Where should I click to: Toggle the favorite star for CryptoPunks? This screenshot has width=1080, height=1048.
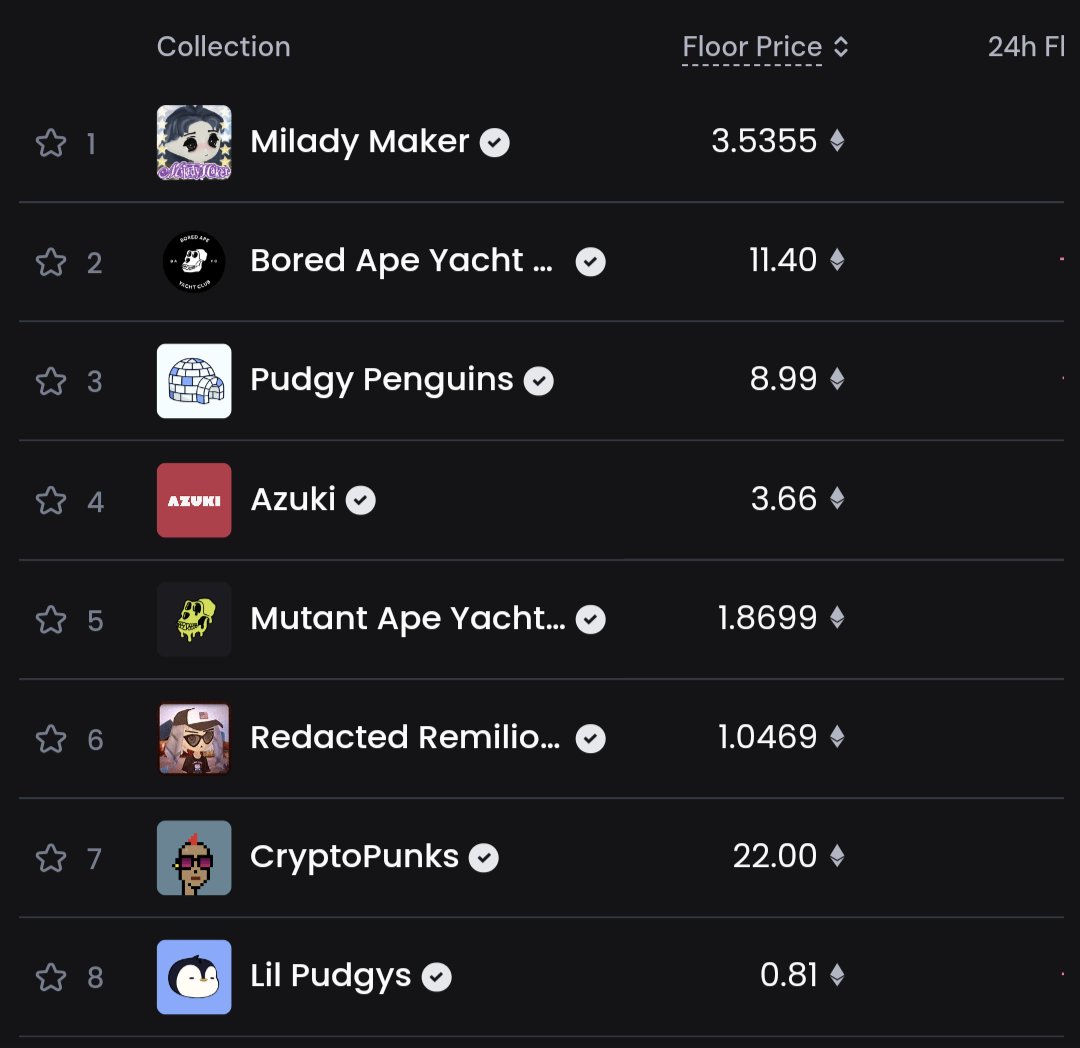point(51,858)
